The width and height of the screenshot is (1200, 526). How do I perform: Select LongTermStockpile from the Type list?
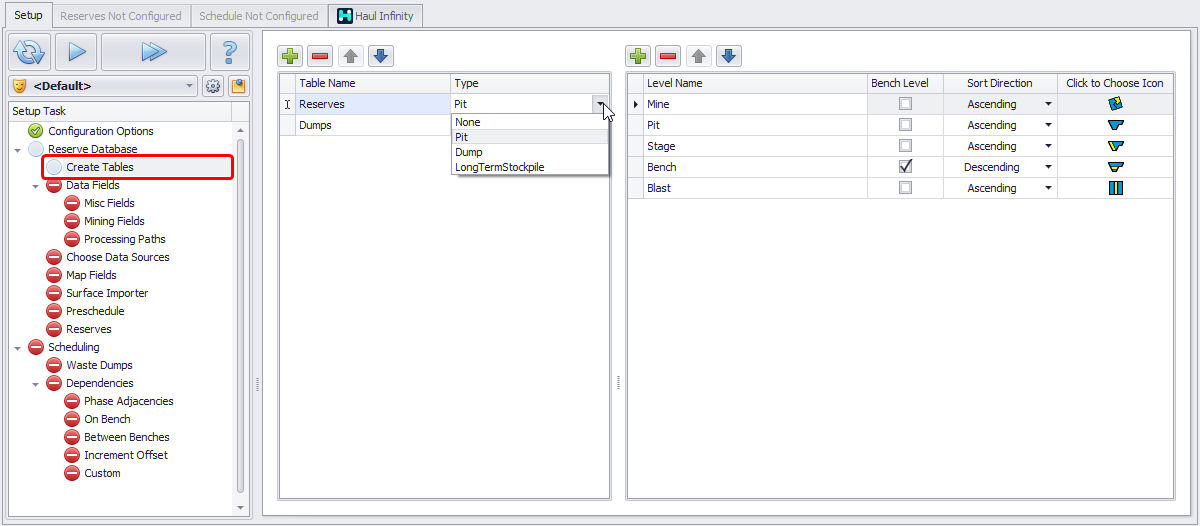pyautogui.click(x=499, y=167)
